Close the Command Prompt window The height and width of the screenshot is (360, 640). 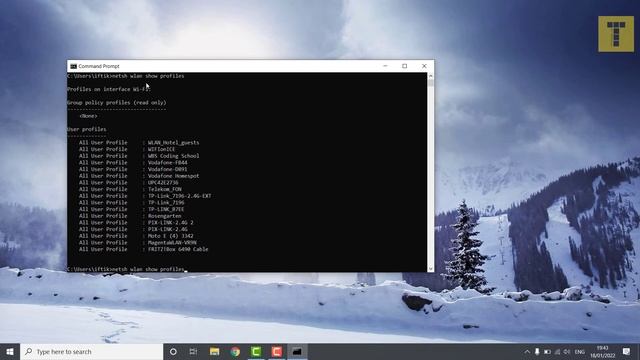click(x=424, y=66)
